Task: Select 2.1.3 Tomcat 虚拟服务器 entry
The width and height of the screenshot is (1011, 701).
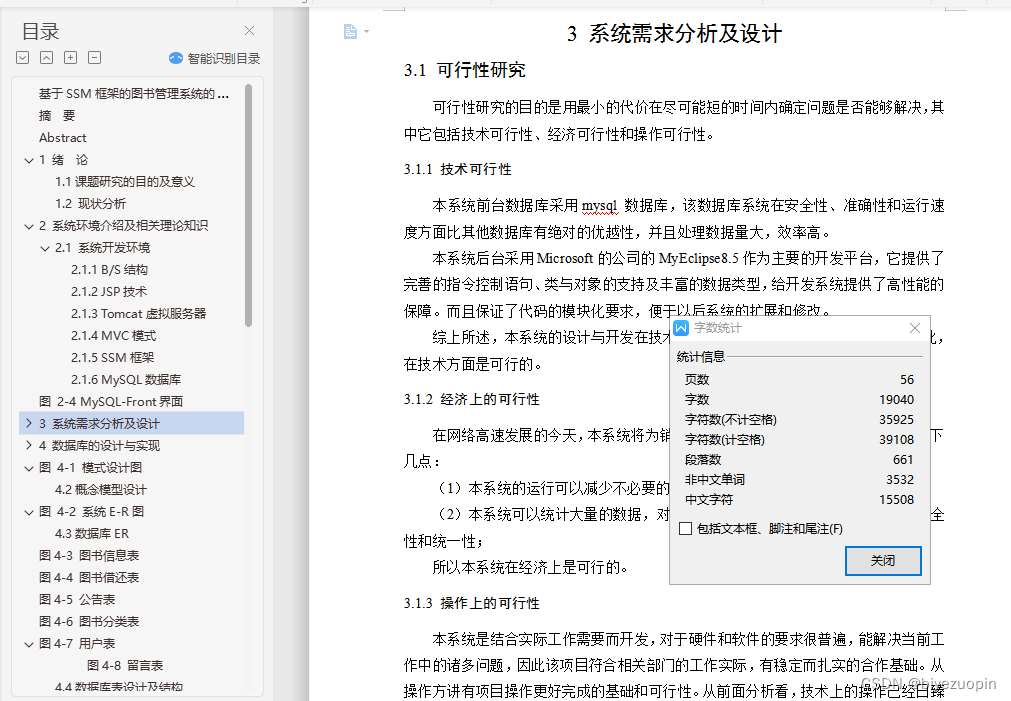Action: point(139,313)
